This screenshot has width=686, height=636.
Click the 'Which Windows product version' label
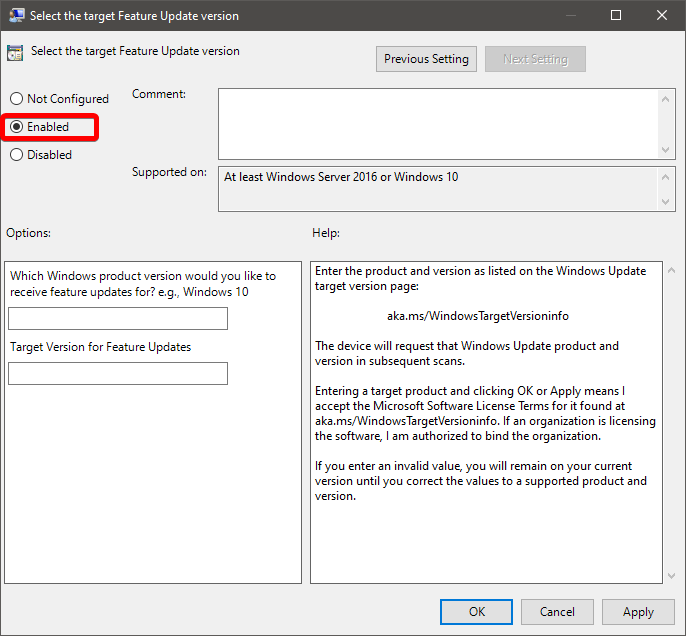pyautogui.click(x=143, y=284)
